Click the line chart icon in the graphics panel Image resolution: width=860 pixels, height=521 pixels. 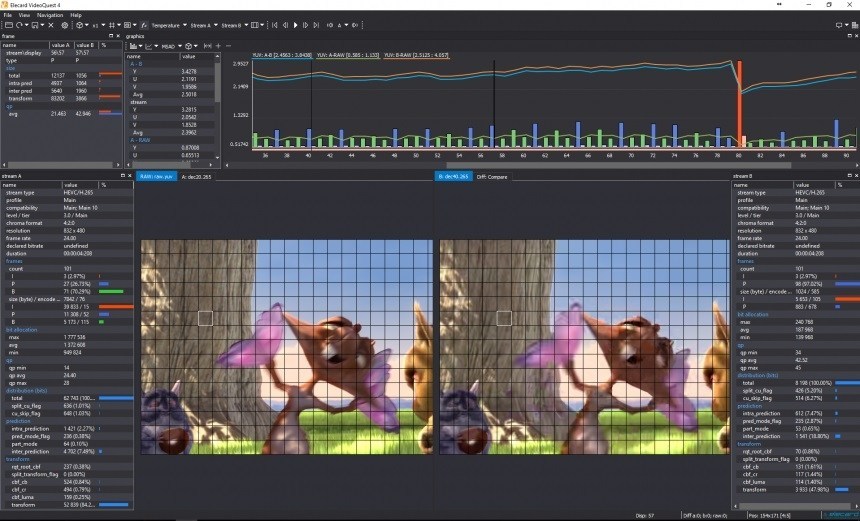coord(149,46)
